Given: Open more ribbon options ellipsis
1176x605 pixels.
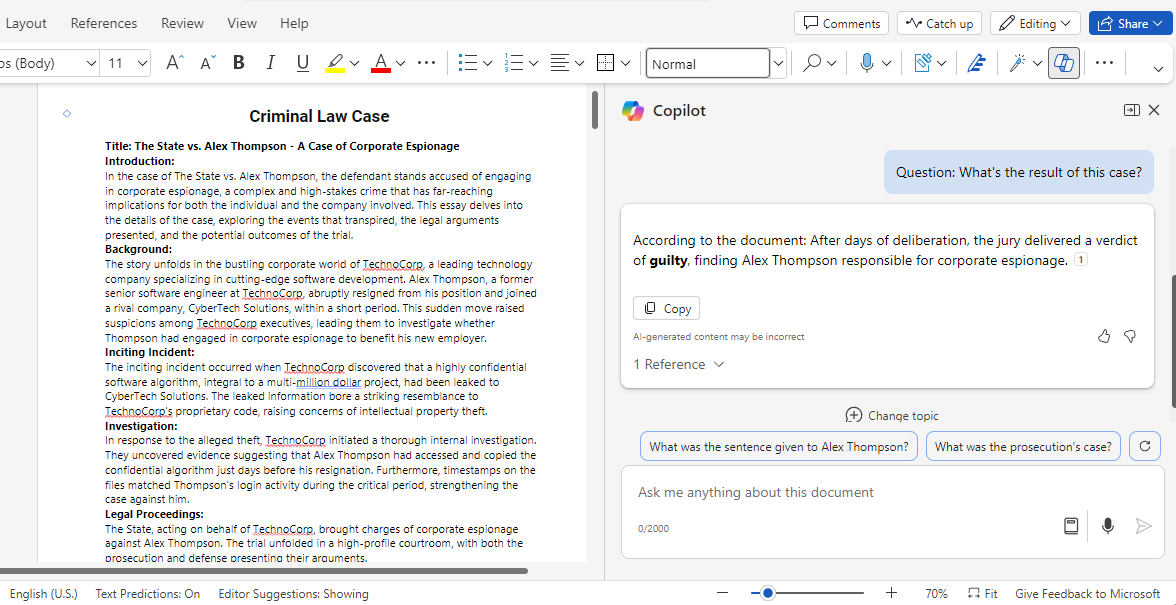Looking at the screenshot, I should 1104,64.
